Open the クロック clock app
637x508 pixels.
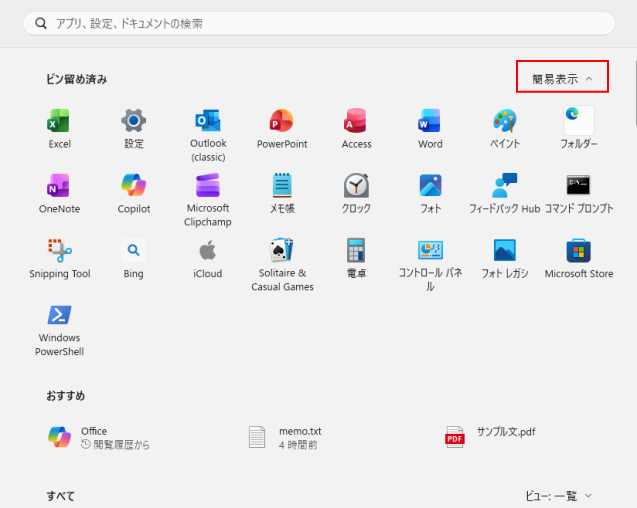pos(356,193)
